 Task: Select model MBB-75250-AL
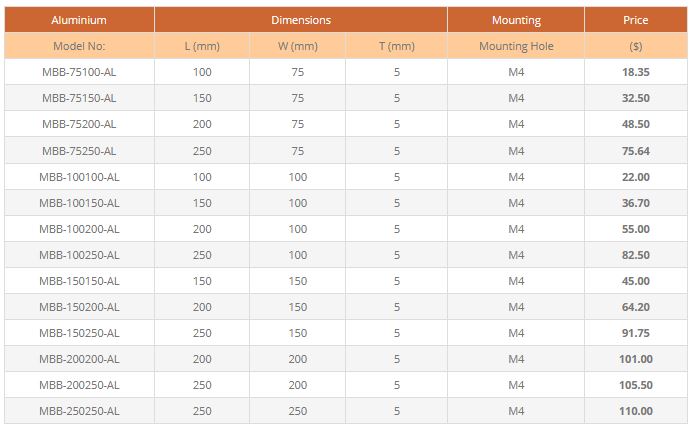click(x=79, y=151)
